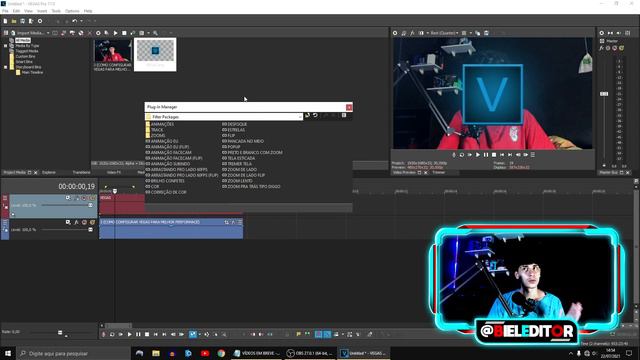Click the Open folder icon in the main toolbar
Screen dimensions: 640x360
pos(14,21)
